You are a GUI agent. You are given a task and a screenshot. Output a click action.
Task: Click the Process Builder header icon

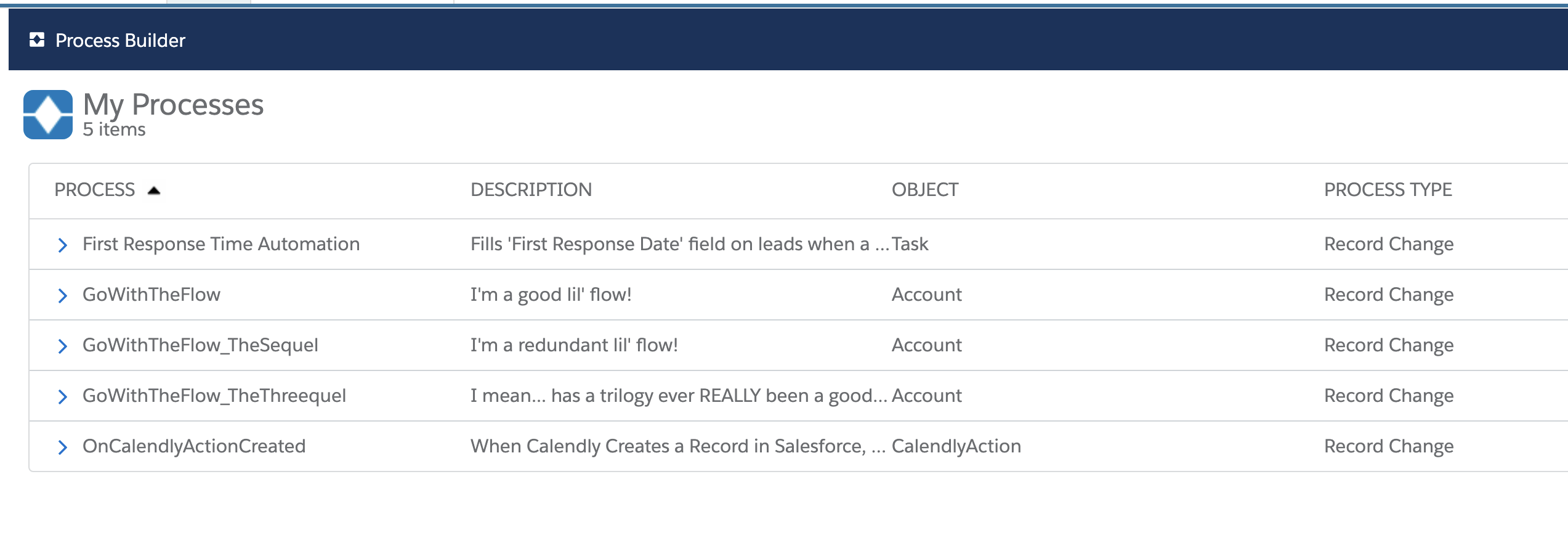tap(37, 40)
